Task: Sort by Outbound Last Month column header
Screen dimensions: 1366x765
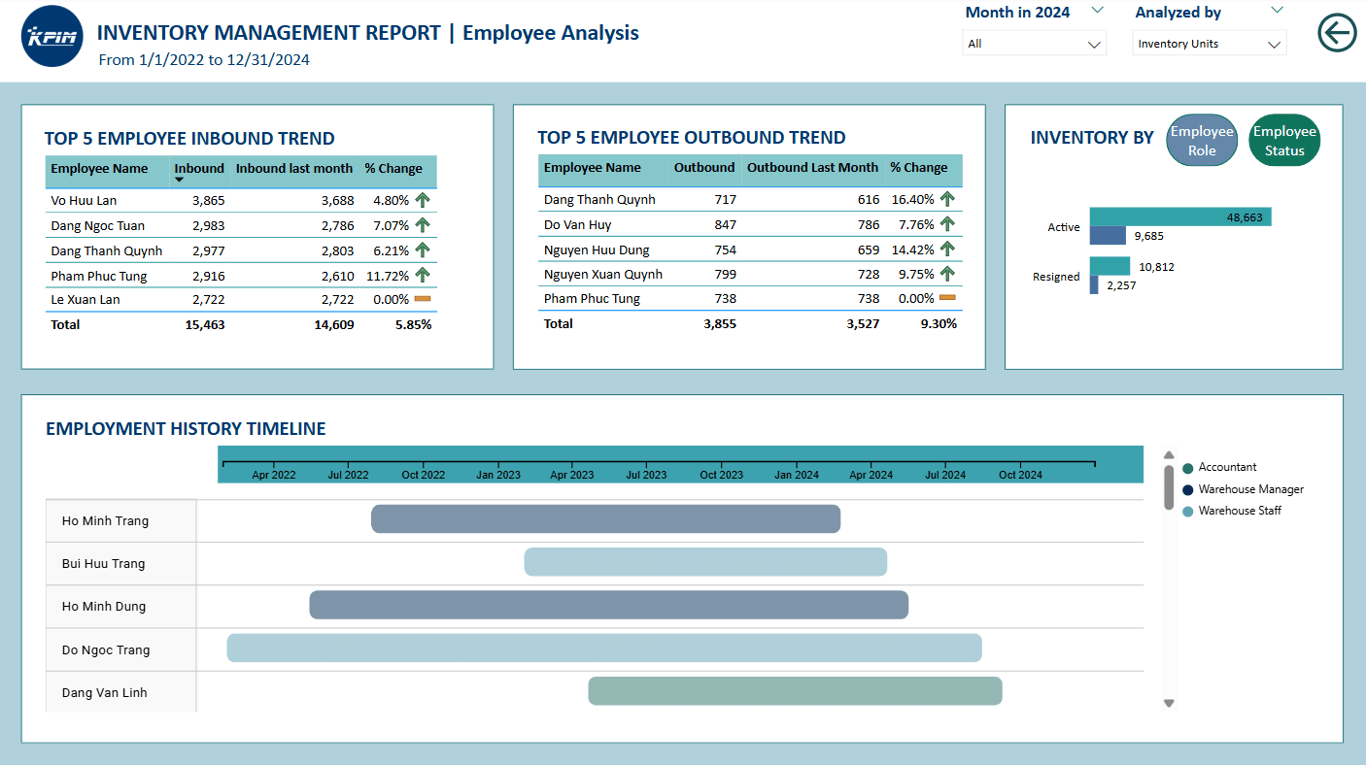Action: pos(812,168)
